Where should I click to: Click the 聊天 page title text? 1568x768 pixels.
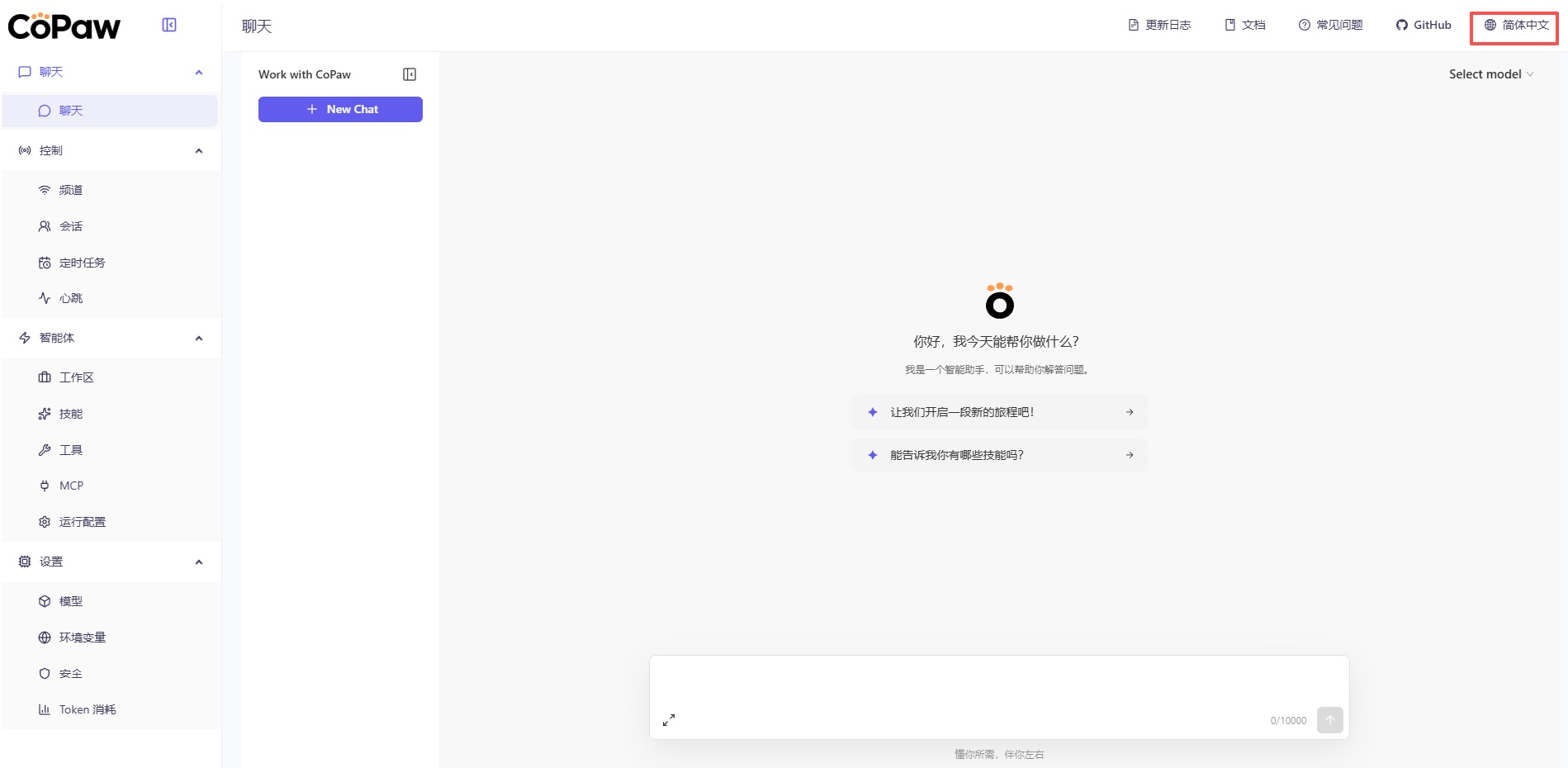(257, 26)
